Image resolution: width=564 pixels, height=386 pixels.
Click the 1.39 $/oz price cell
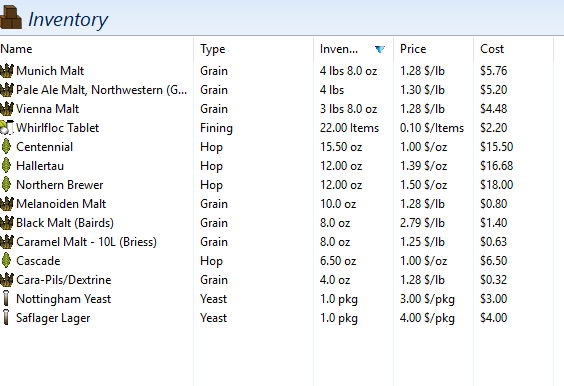tap(423, 166)
